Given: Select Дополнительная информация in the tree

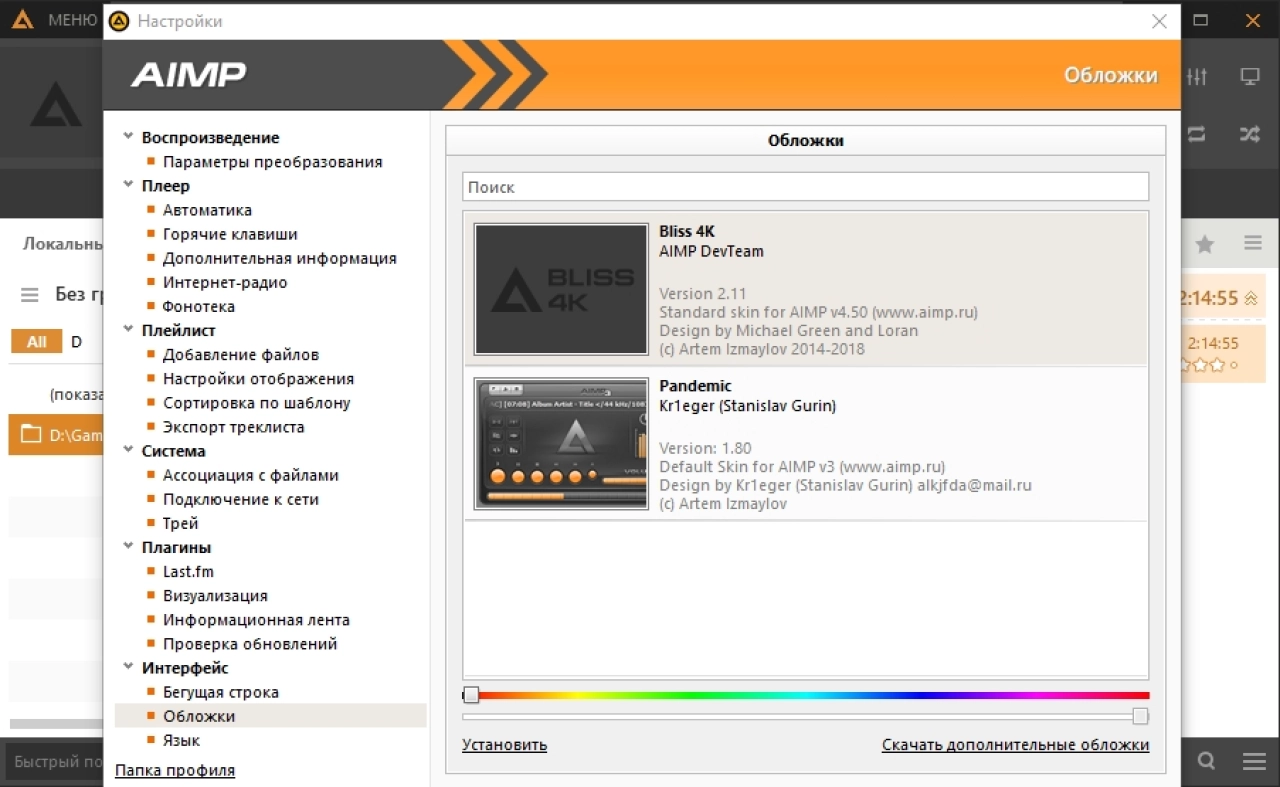Looking at the screenshot, I should (x=280, y=258).
